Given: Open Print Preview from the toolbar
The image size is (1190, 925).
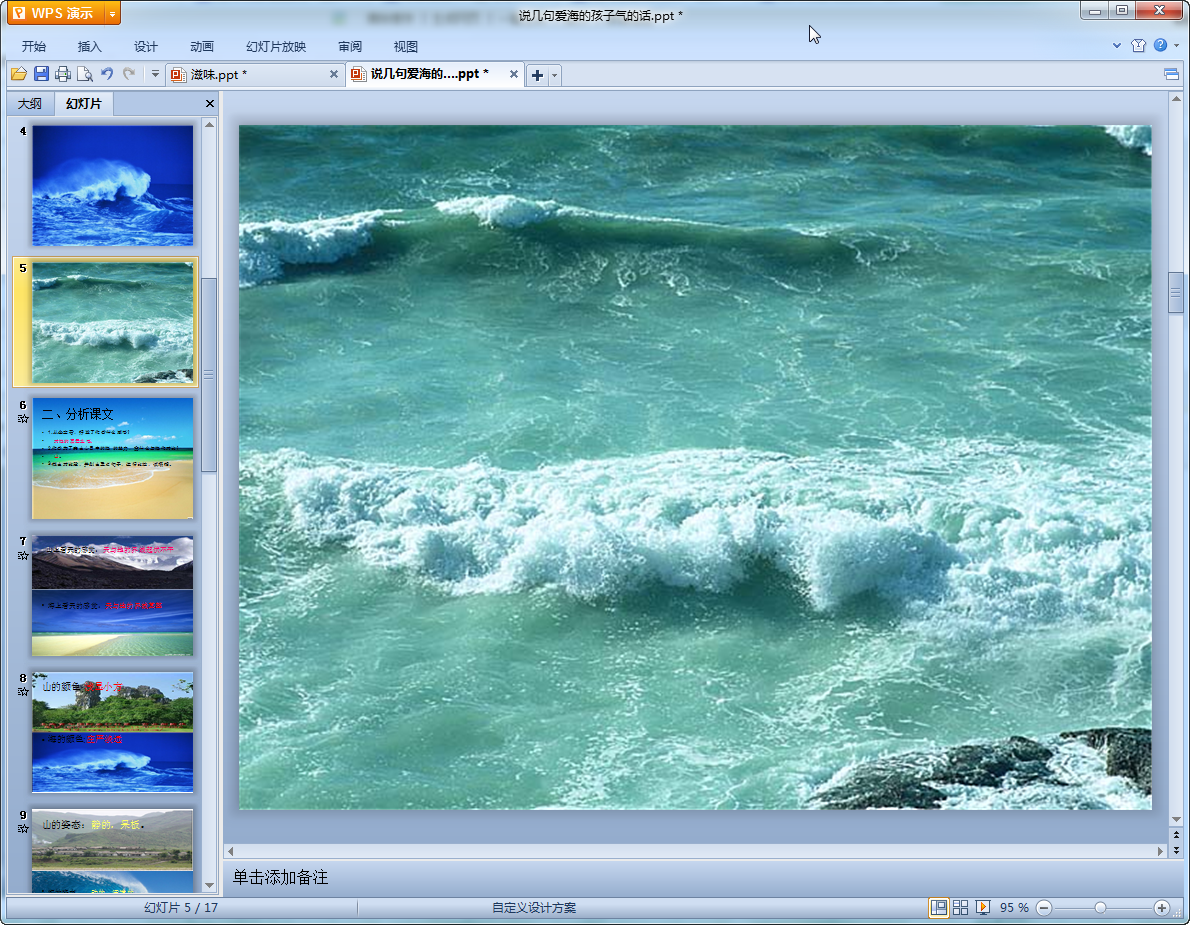Looking at the screenshot, I should point(85,74).
